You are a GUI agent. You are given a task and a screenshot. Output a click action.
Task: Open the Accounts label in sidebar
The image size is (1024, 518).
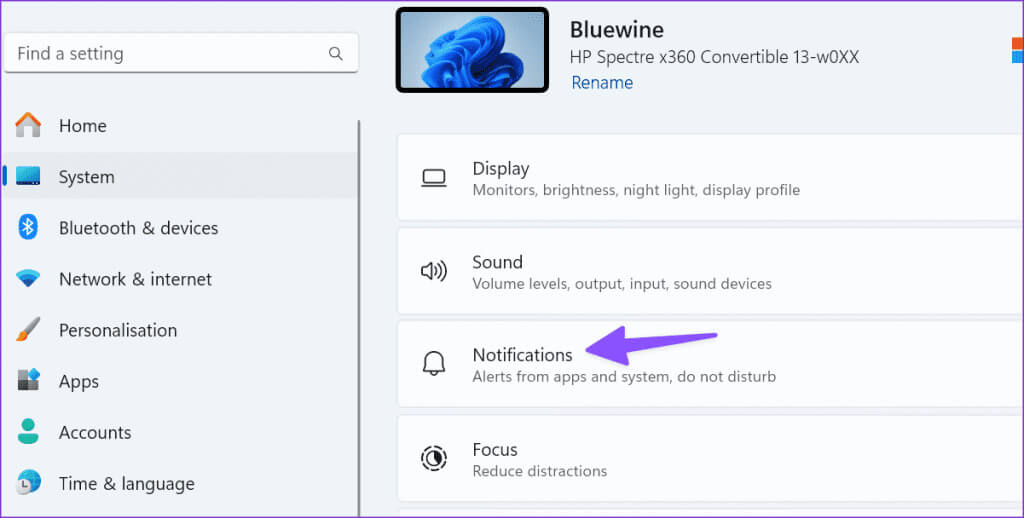point(95,432)
